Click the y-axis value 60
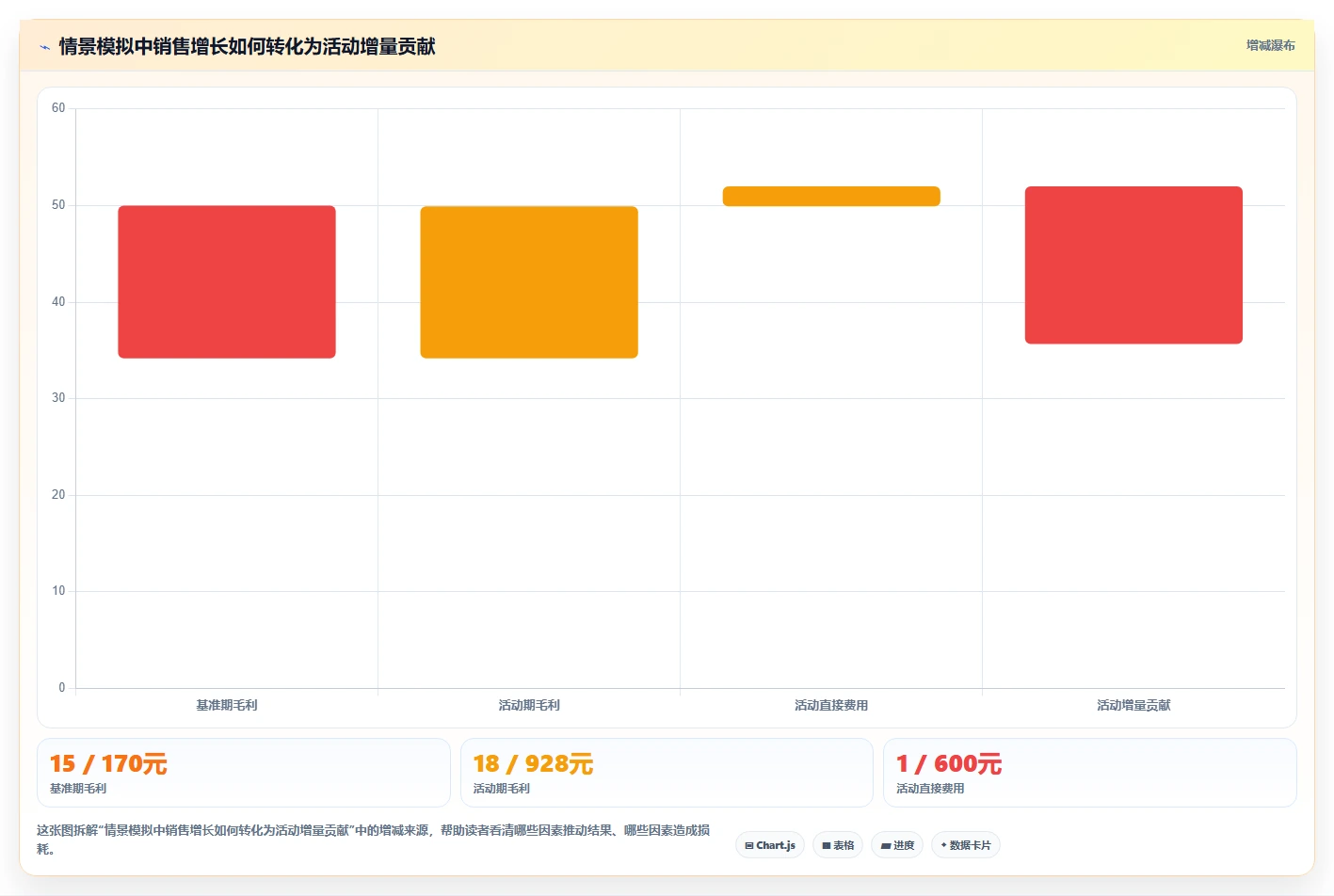1334x896 pixels. click(58, 108)
